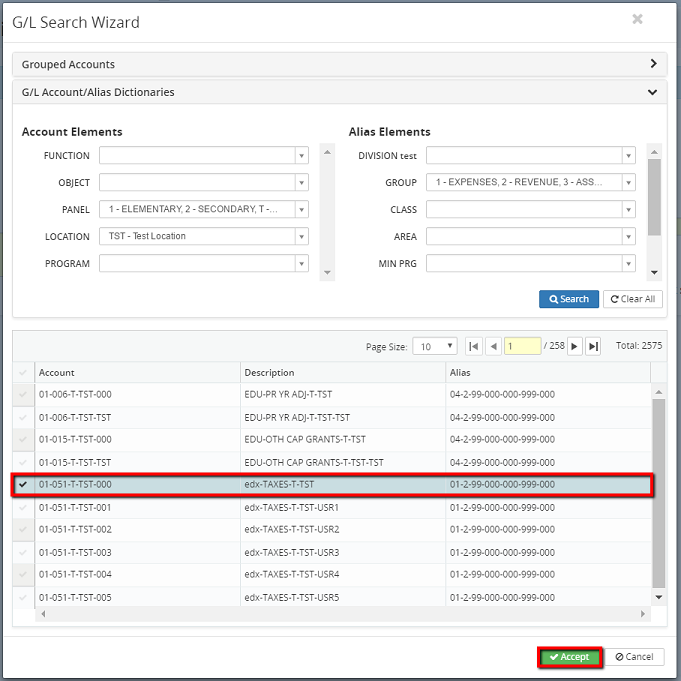Open the LOCATION dropdown
This screenshot has width=681, height=681.
[301, 237]
